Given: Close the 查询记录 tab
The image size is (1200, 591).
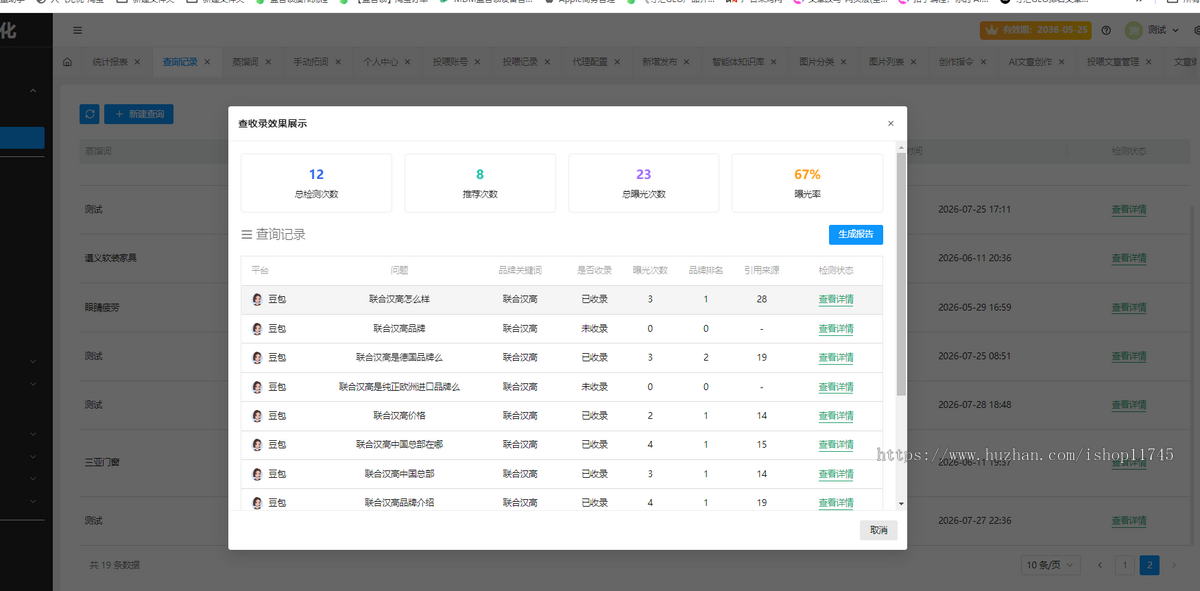Looking at the screenshot, I should pyautogui.click(x=207, y=62).
